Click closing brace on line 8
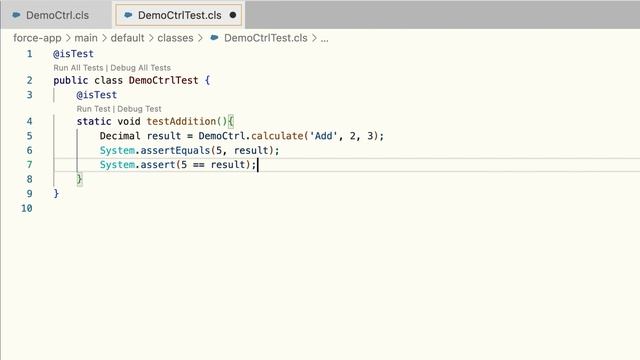Screen dimensions: 640x360 click(80, 179)
